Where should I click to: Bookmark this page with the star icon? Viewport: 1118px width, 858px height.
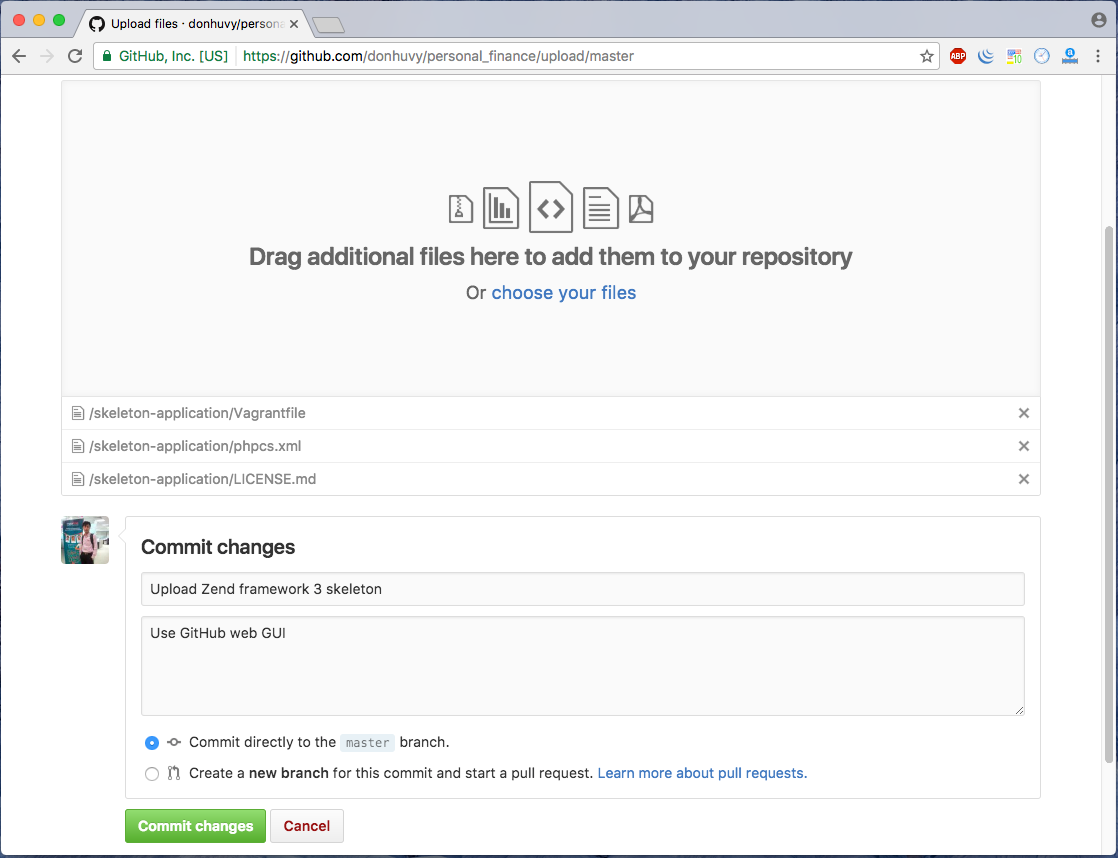(927, 56)
